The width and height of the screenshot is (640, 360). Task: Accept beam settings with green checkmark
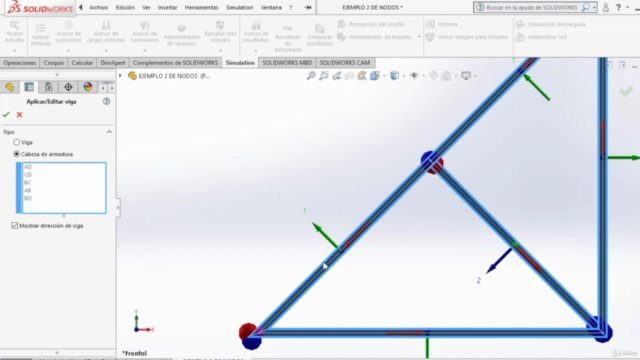(x=6, y=115)
